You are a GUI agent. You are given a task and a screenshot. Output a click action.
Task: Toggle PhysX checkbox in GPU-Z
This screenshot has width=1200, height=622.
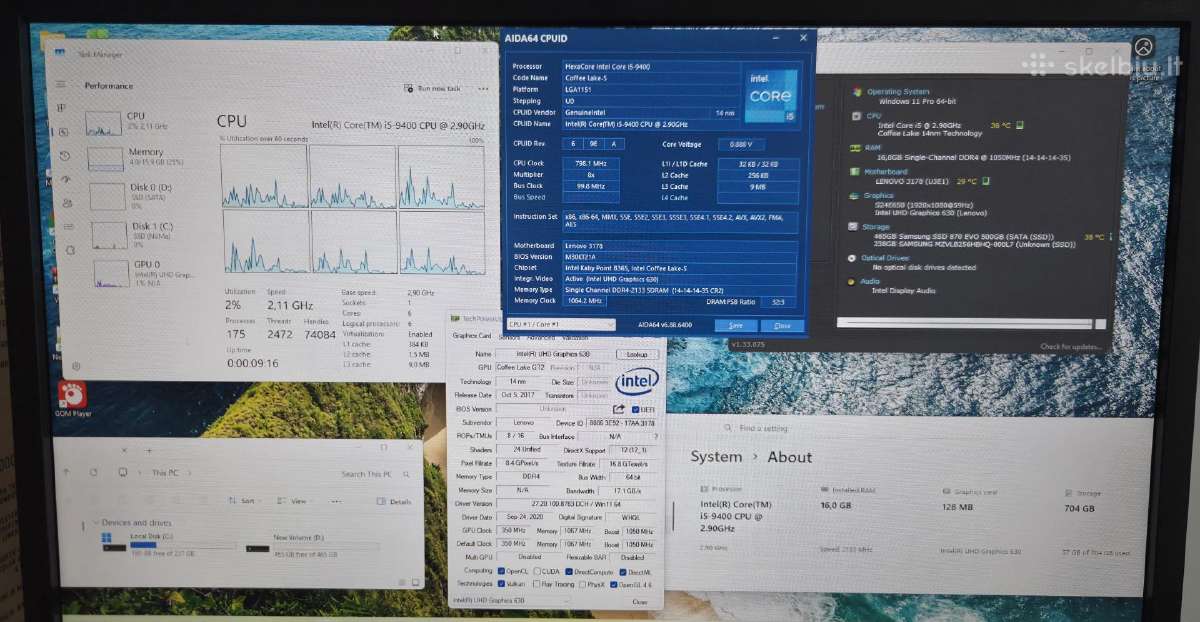point(583,583)
